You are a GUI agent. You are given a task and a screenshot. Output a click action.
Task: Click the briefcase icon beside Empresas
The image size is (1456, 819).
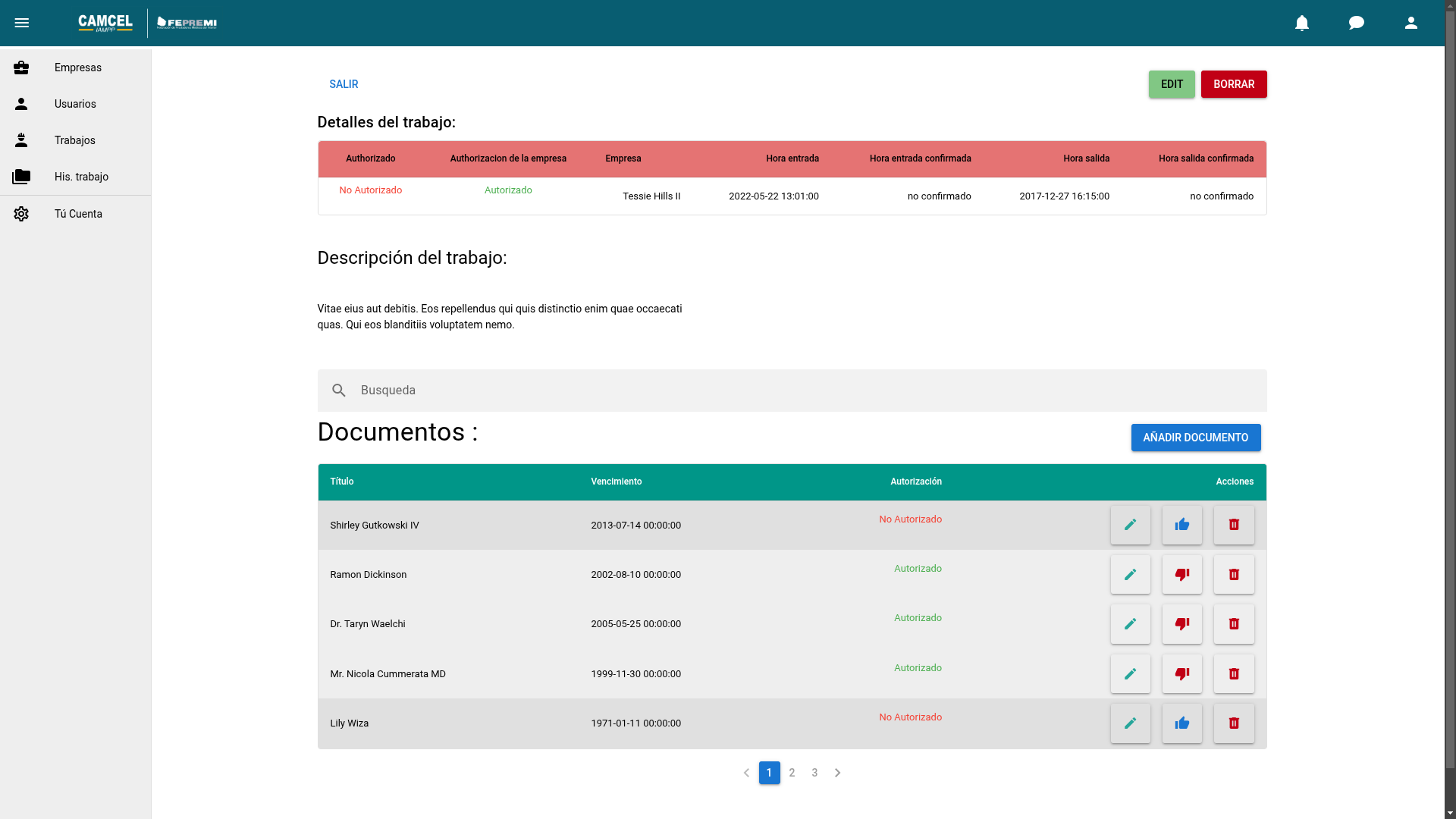tap(21, 67)
